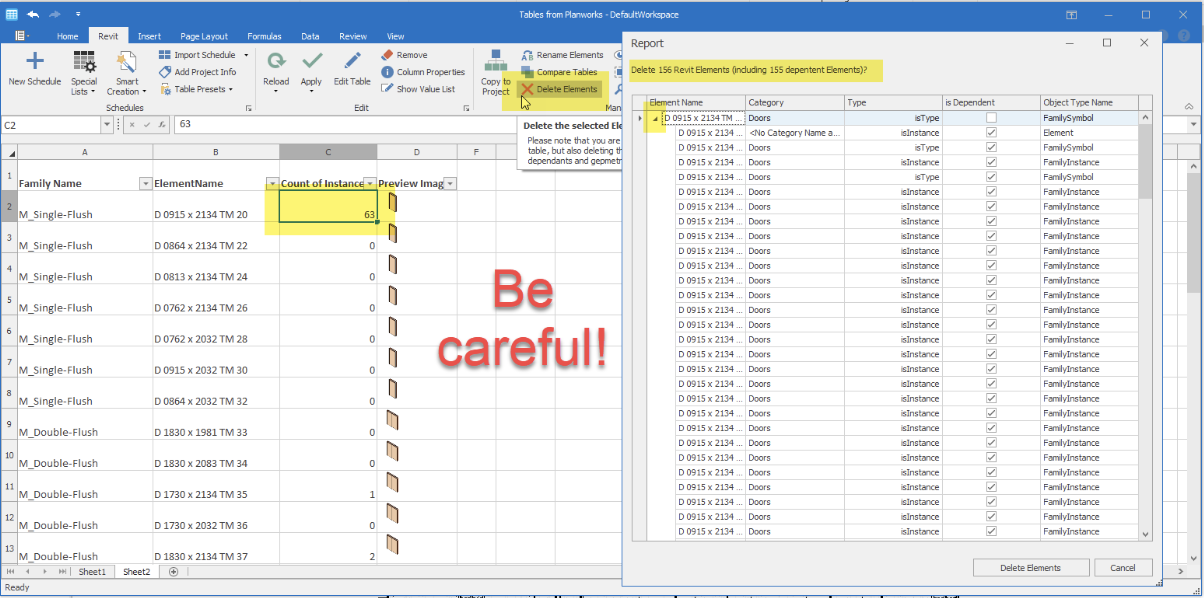Click the is Dependent column header
This screenshot has height=598, width=1204.
(991, 102)
